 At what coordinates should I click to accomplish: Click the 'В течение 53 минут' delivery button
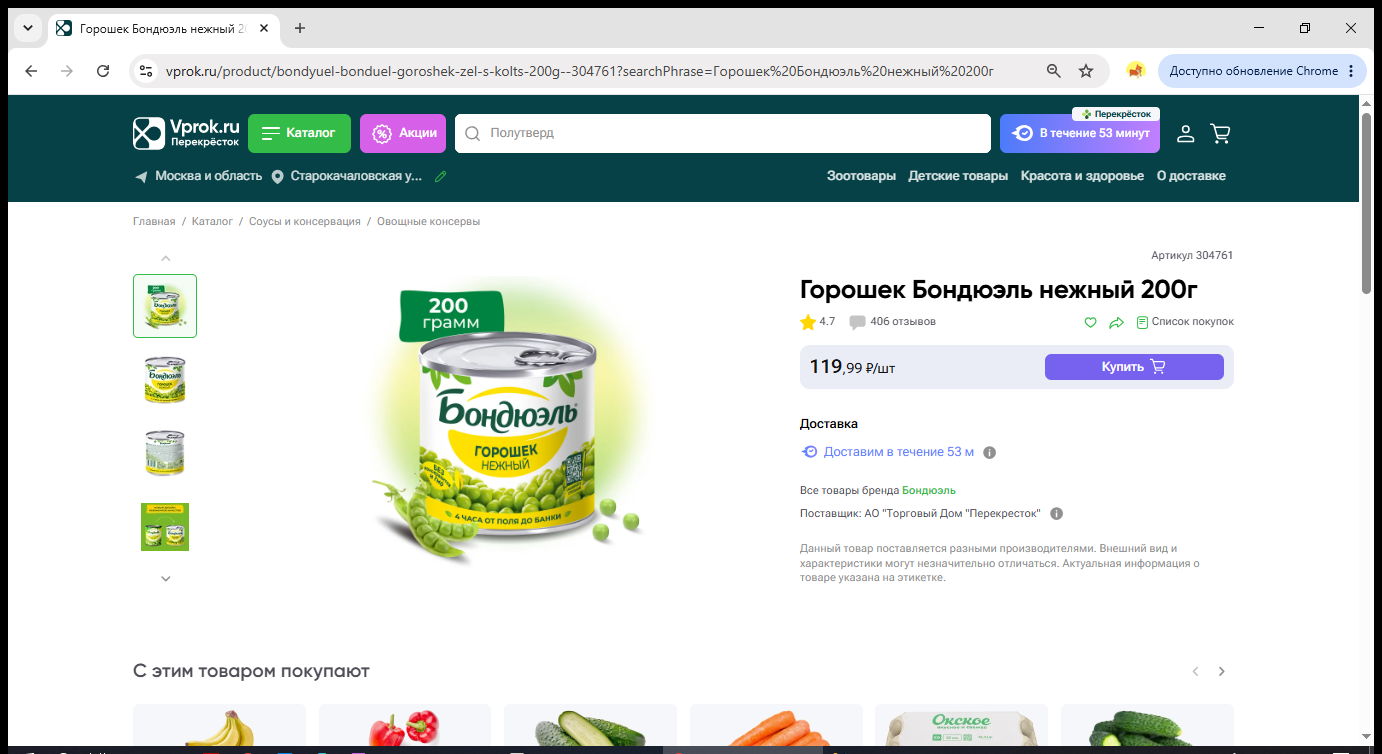(x=1080, y=133)
